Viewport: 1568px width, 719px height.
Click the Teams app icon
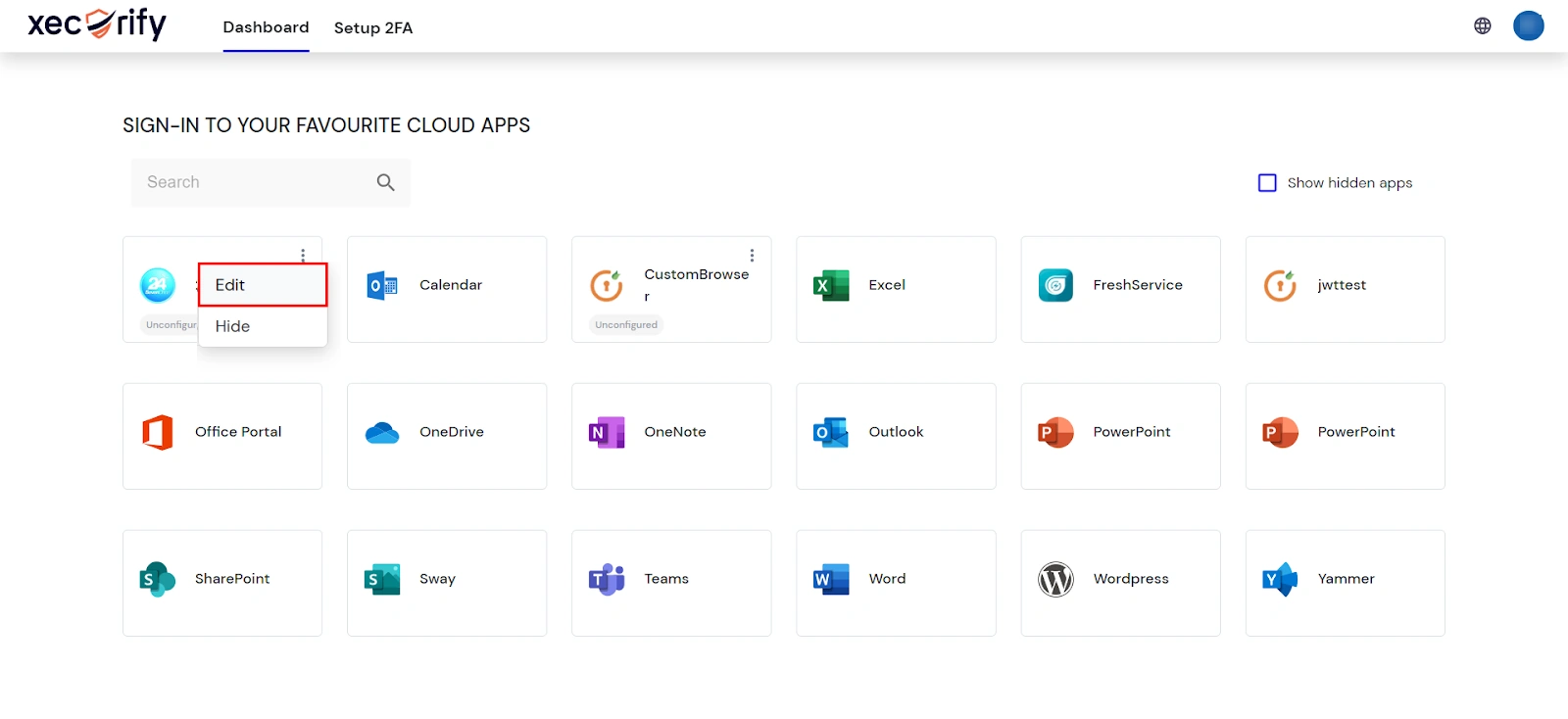click(x=607, y=579)
